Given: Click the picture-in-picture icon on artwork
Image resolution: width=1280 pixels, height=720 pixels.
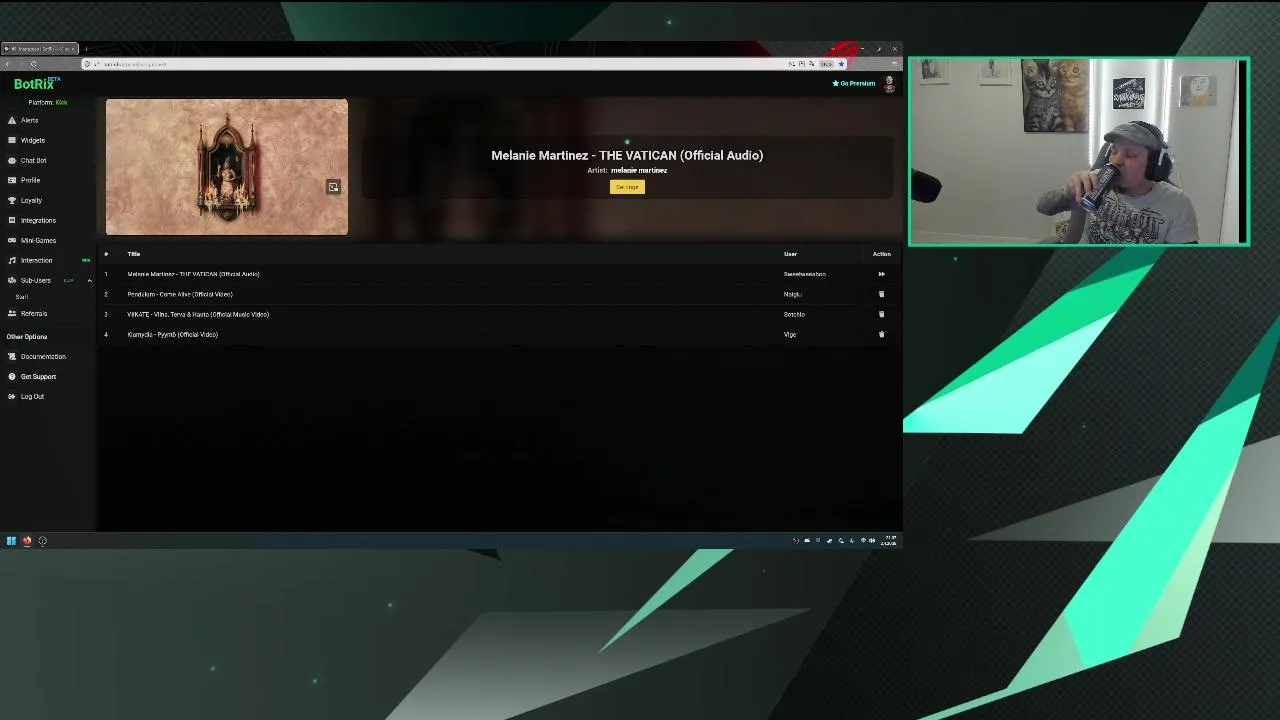Looking at the screenshot, I should 333,187.
